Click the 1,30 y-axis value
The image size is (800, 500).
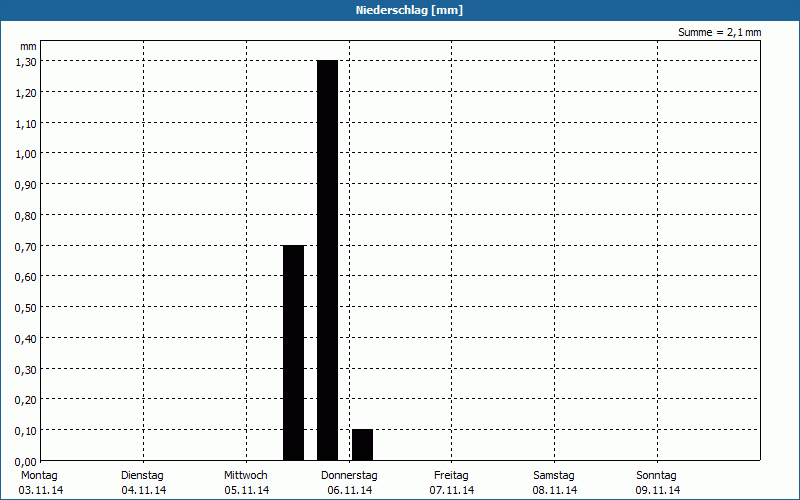coord(26,62)
